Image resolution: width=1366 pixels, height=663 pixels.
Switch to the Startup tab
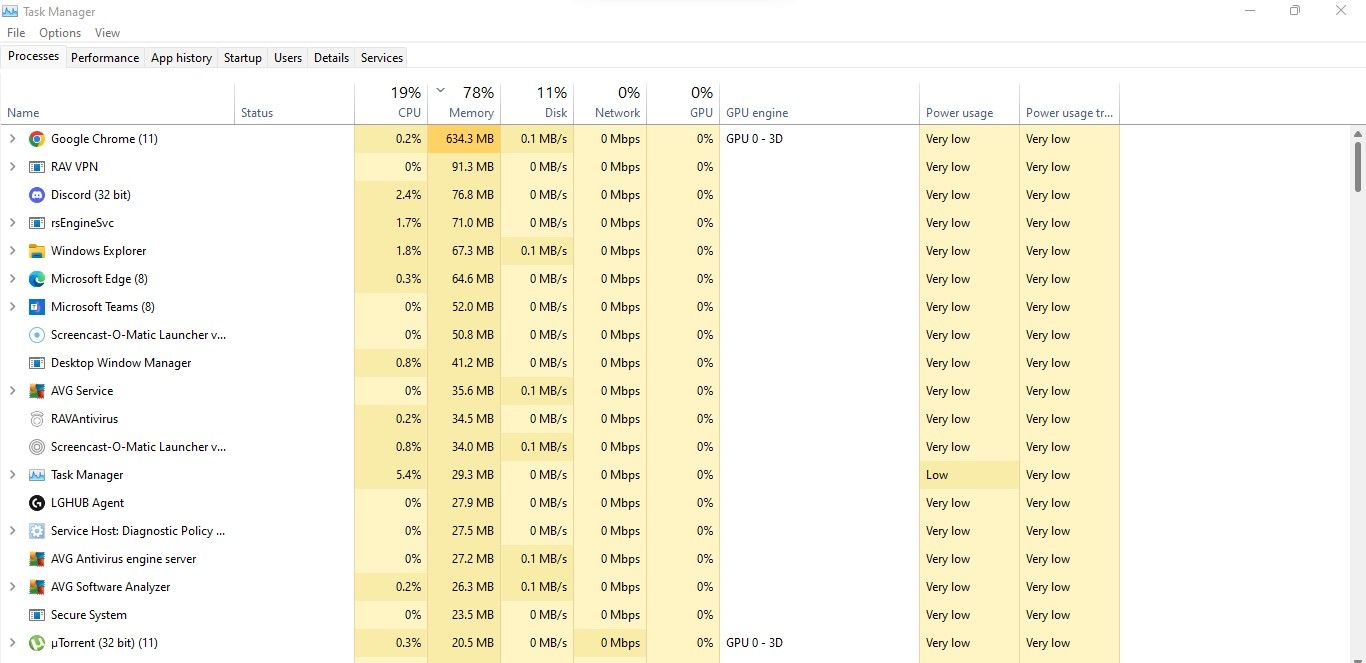point(243,58)
